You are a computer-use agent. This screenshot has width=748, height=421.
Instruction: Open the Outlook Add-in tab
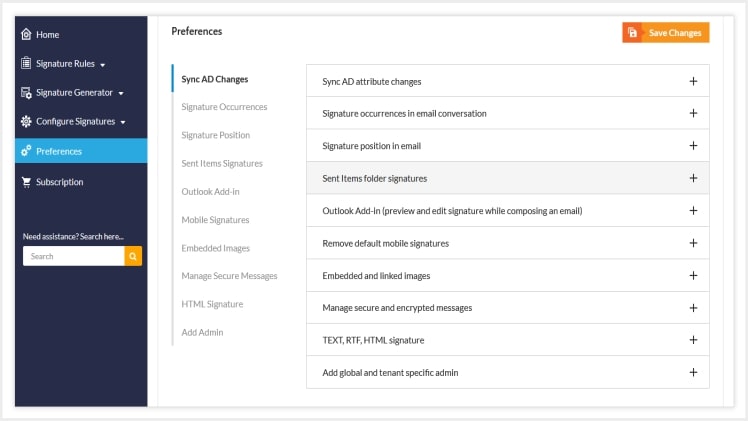(x=210, y=192)
